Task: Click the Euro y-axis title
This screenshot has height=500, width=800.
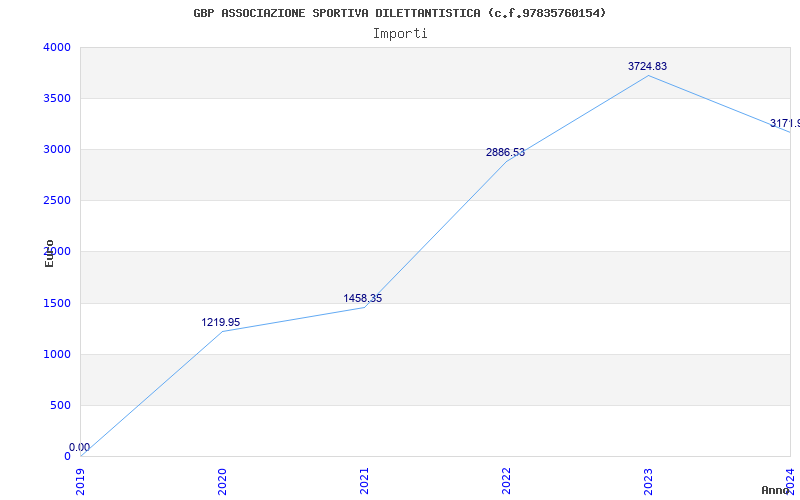Action: 49,254
